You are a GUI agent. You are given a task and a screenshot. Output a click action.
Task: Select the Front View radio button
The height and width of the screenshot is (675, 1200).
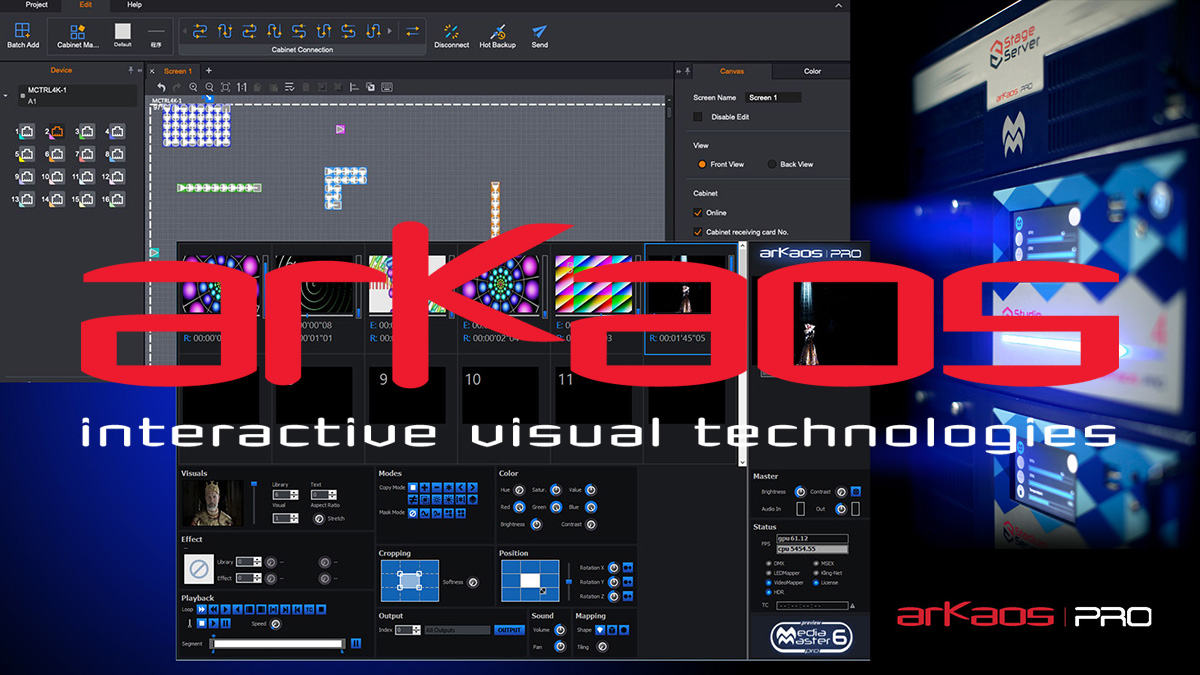click(x=702, y=164)
